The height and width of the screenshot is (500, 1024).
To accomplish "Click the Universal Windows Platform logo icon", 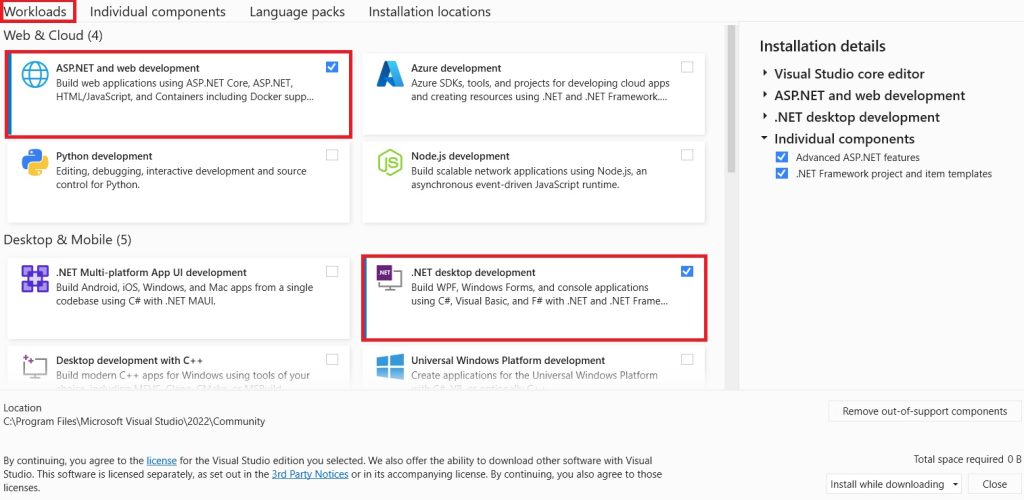I will (390, 367).
